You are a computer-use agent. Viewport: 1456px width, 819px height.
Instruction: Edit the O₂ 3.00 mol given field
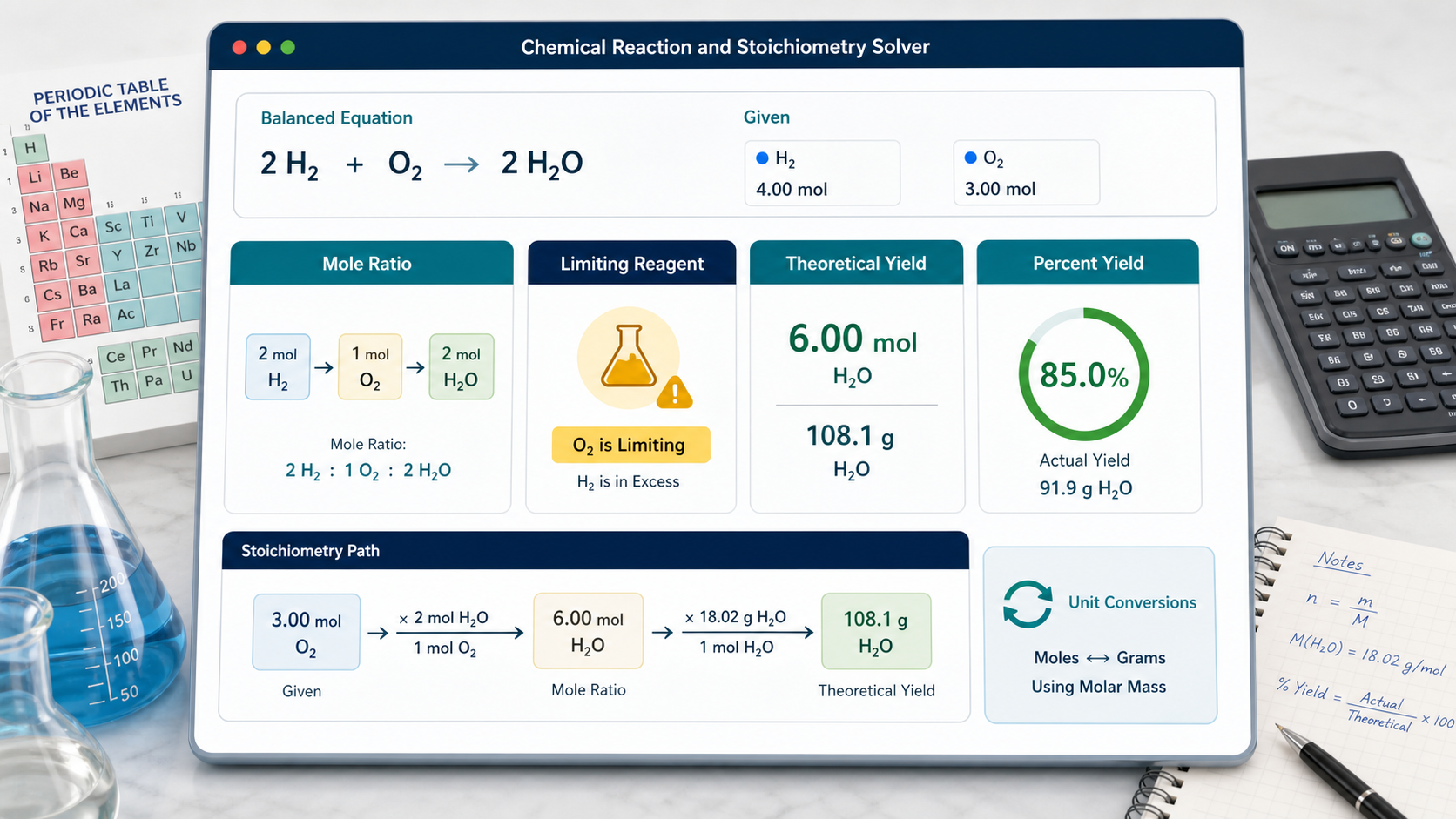click(1027, 172)
